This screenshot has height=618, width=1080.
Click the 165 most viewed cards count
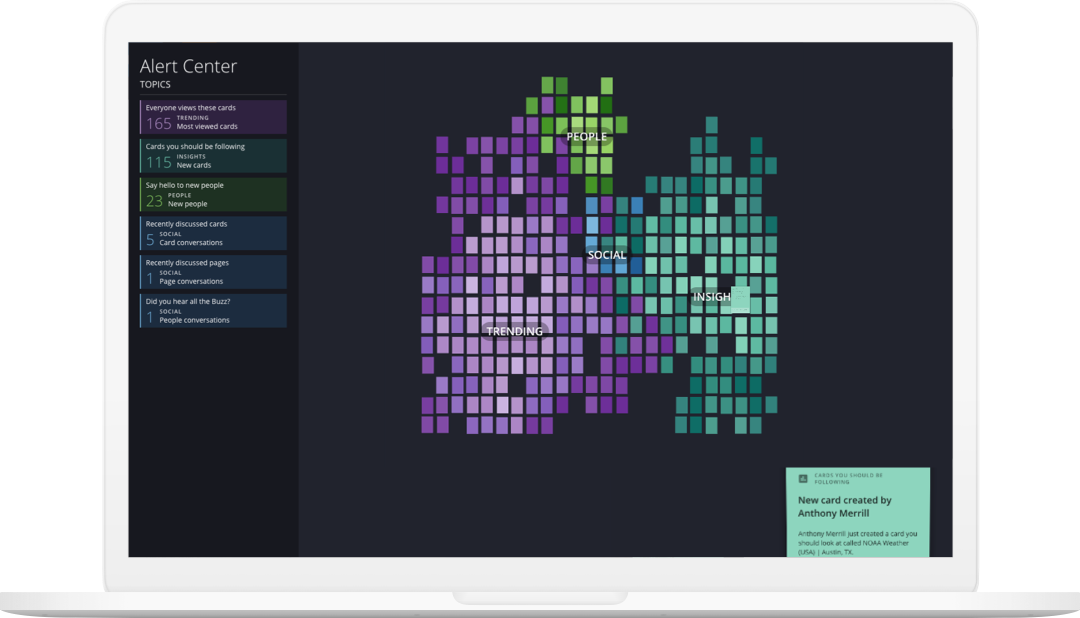pos(158,124)
